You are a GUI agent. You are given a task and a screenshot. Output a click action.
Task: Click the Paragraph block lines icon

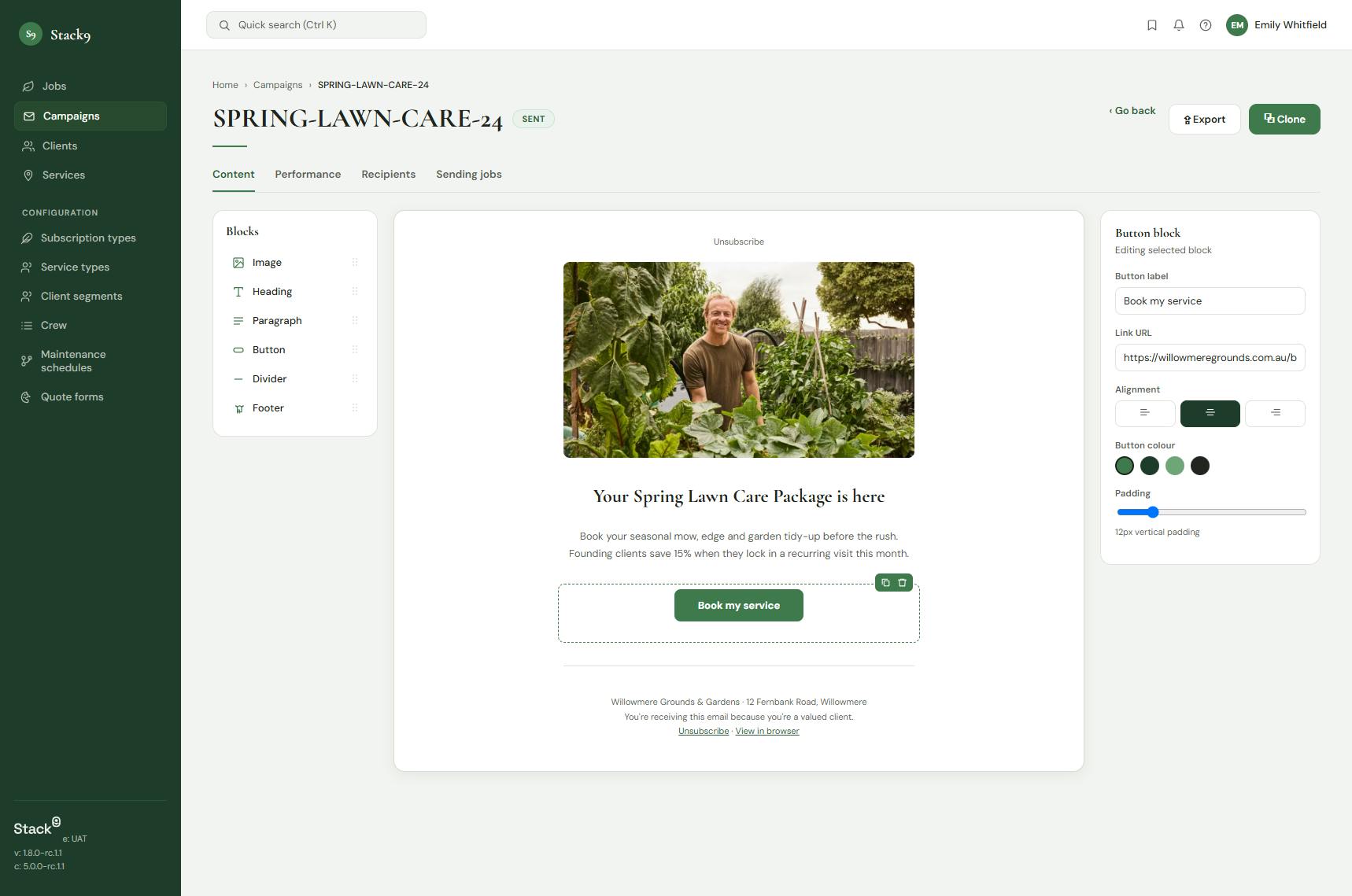[x=238, y=321]
